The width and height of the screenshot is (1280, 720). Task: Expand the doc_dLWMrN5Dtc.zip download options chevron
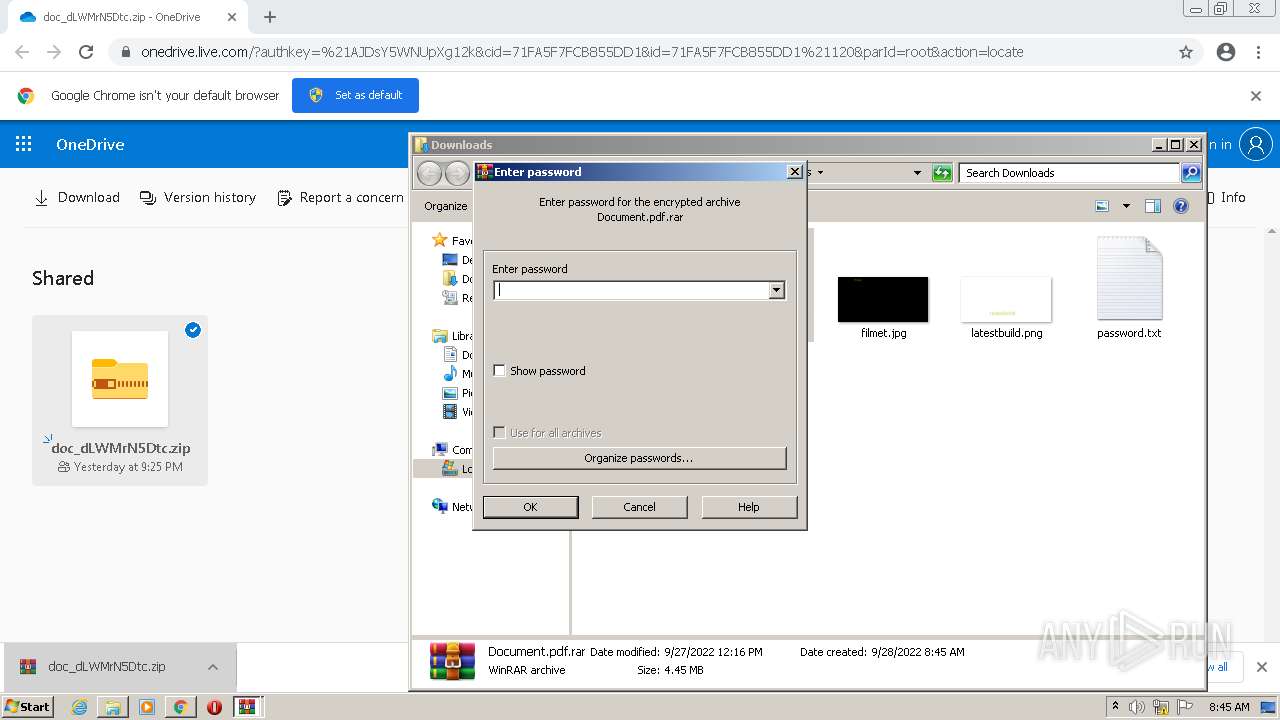coord(213,667)
